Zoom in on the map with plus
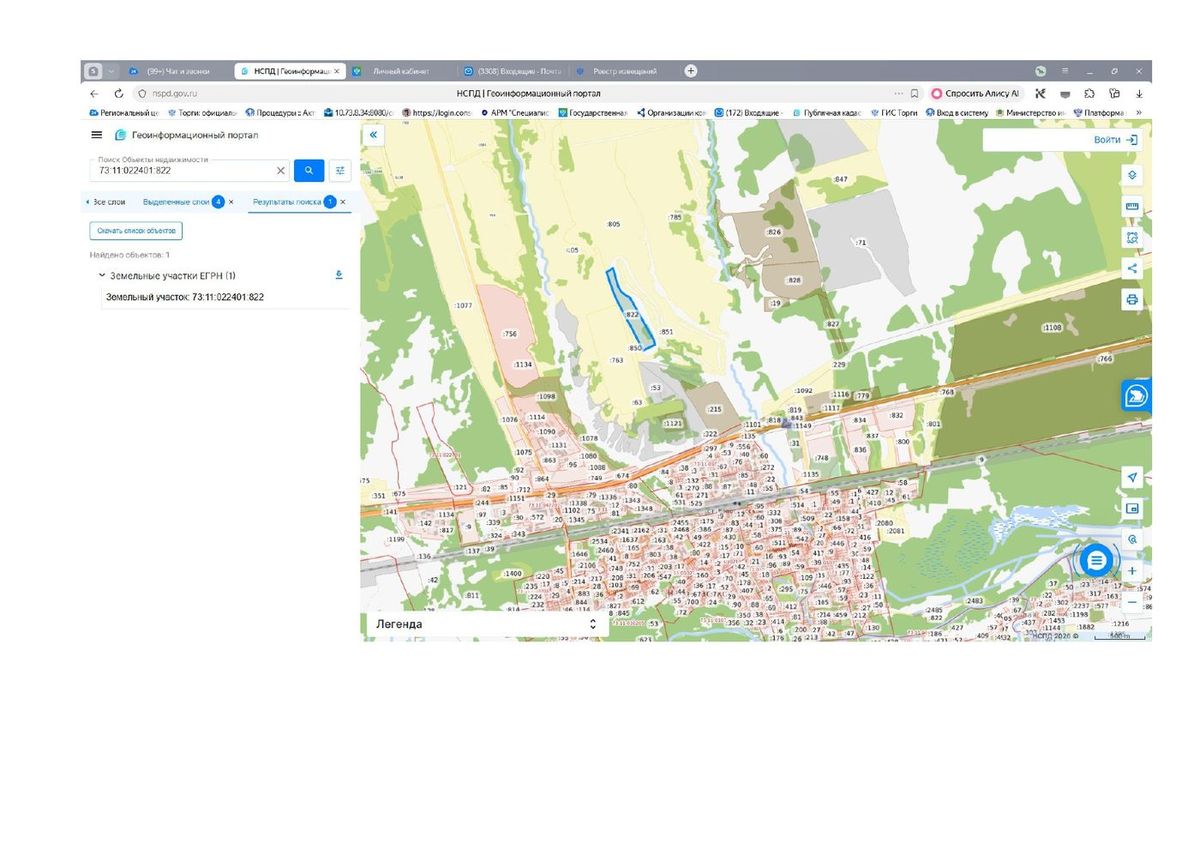The image size is (1200, 849). click(x=1132, y=570)
